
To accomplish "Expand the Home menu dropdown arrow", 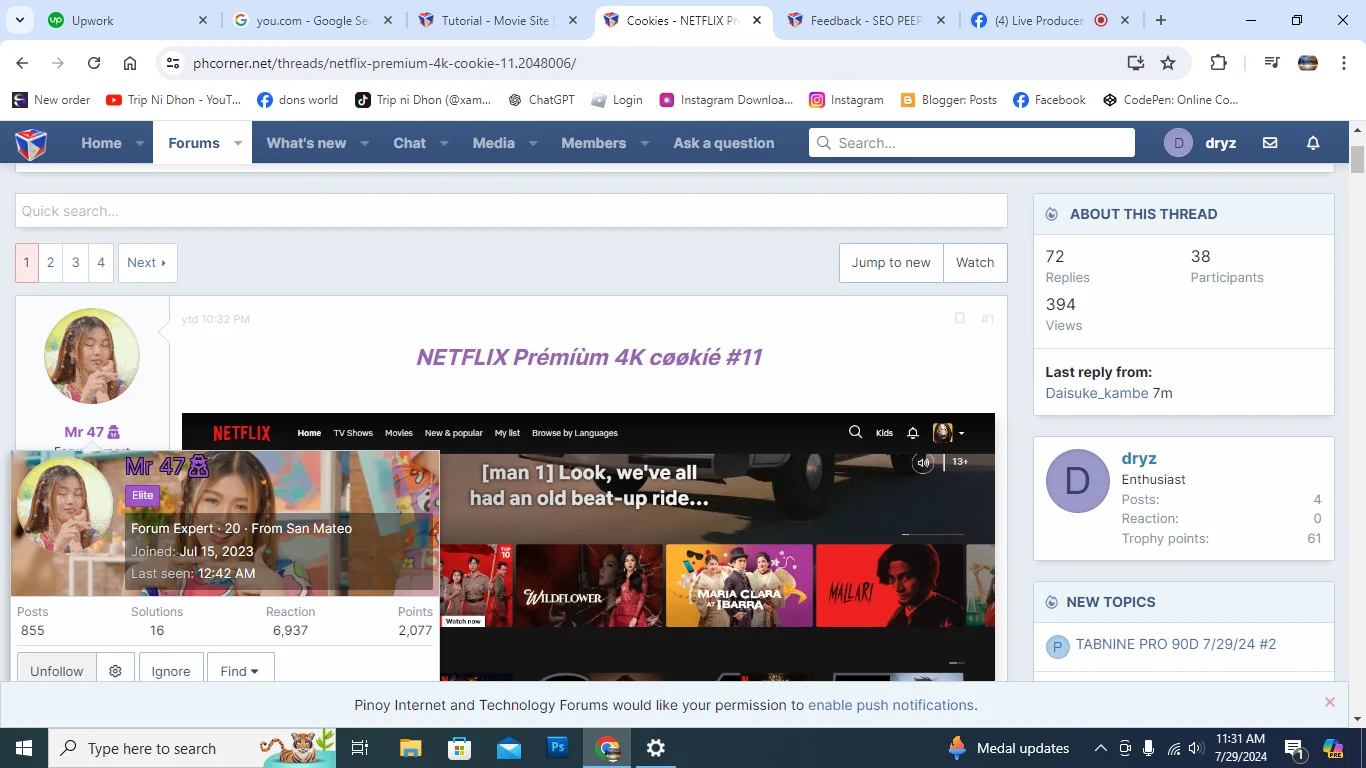I will pyautogui.click(x=140, y=143).
